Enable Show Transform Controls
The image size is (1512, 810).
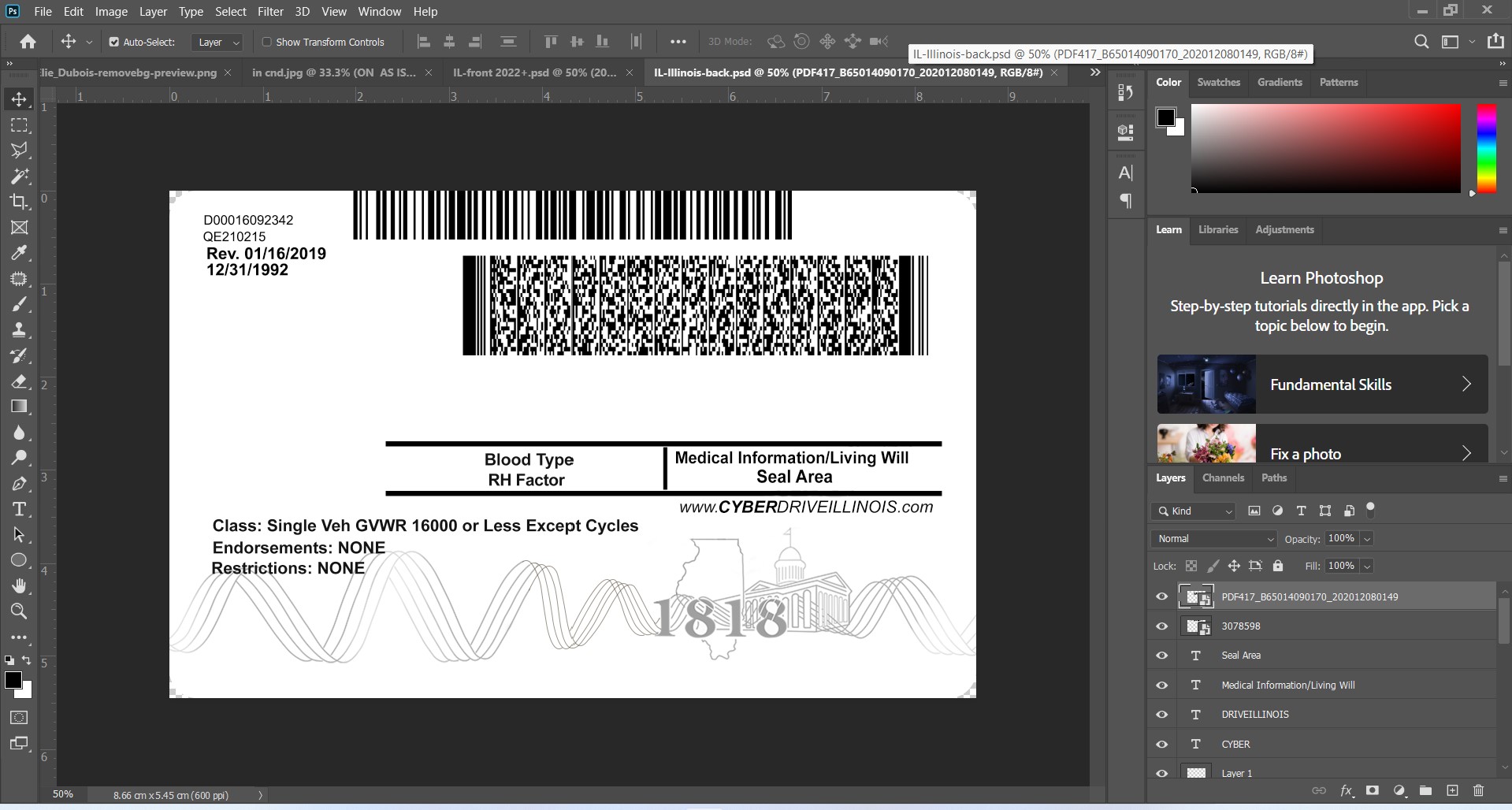point(266,42)
